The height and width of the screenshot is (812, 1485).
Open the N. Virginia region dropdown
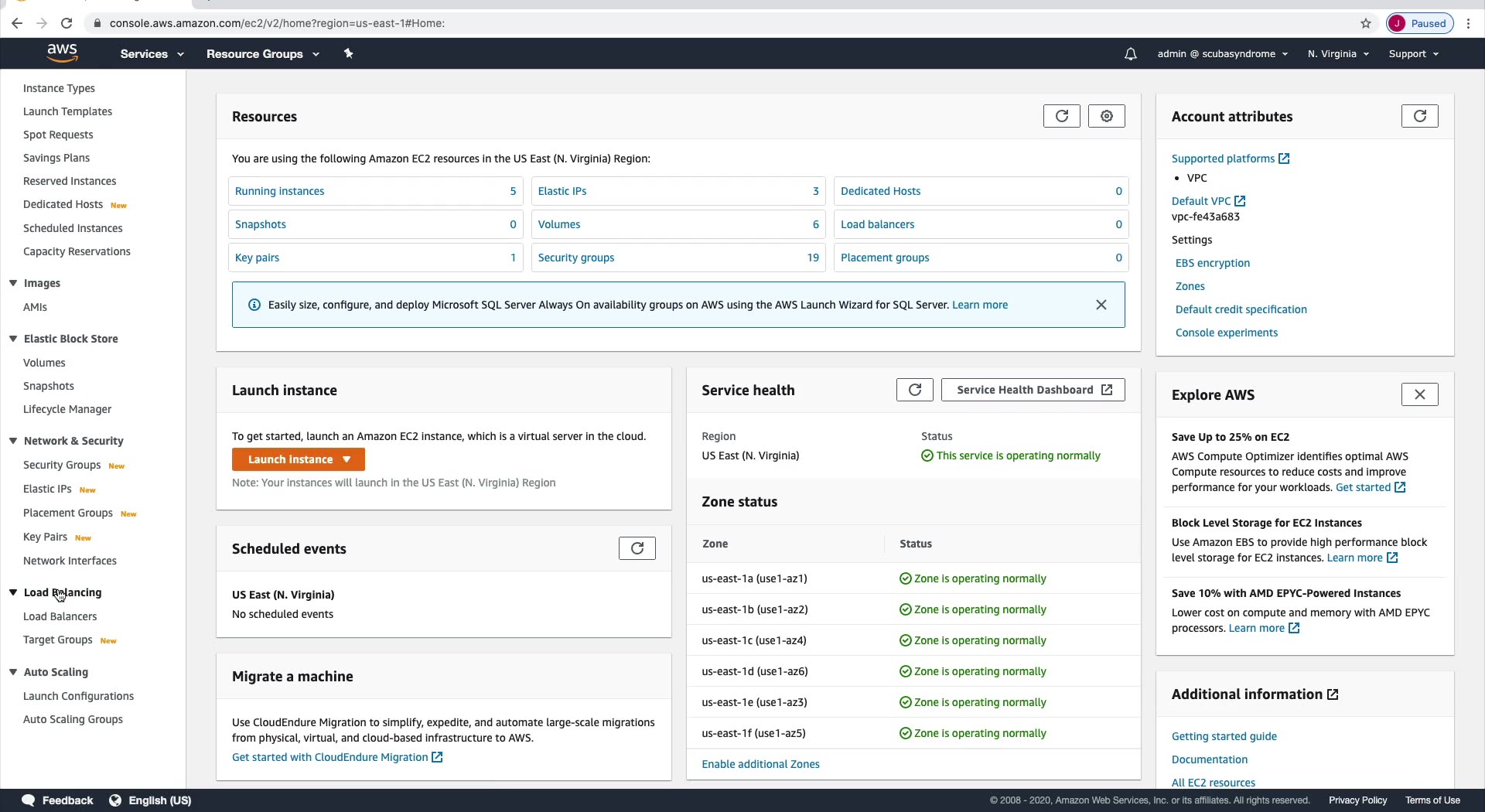click(x=1338, y=54)
